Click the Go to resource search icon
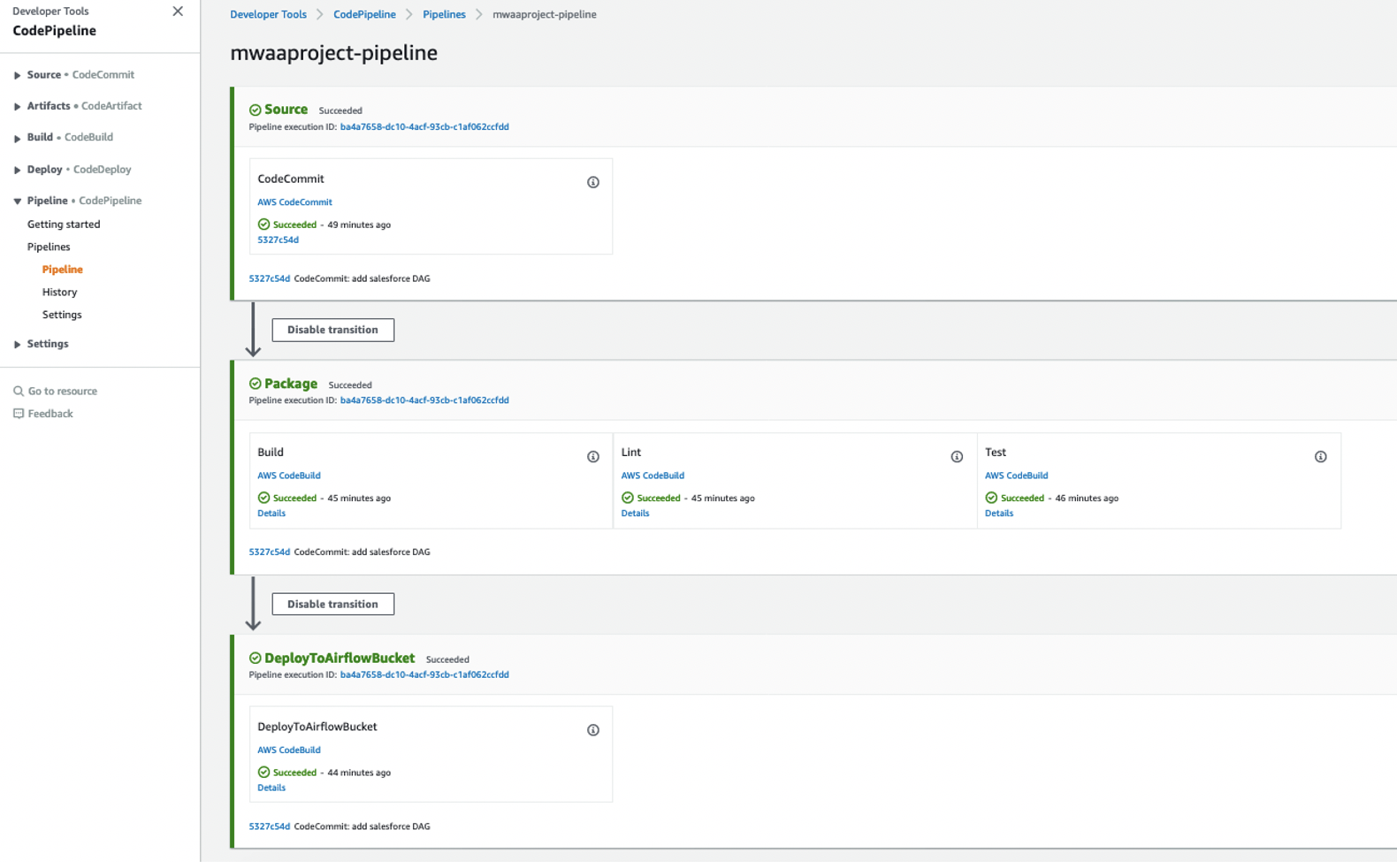This screenshot has height=868, width=1397. pyautogui.click(x=19, y=391)
